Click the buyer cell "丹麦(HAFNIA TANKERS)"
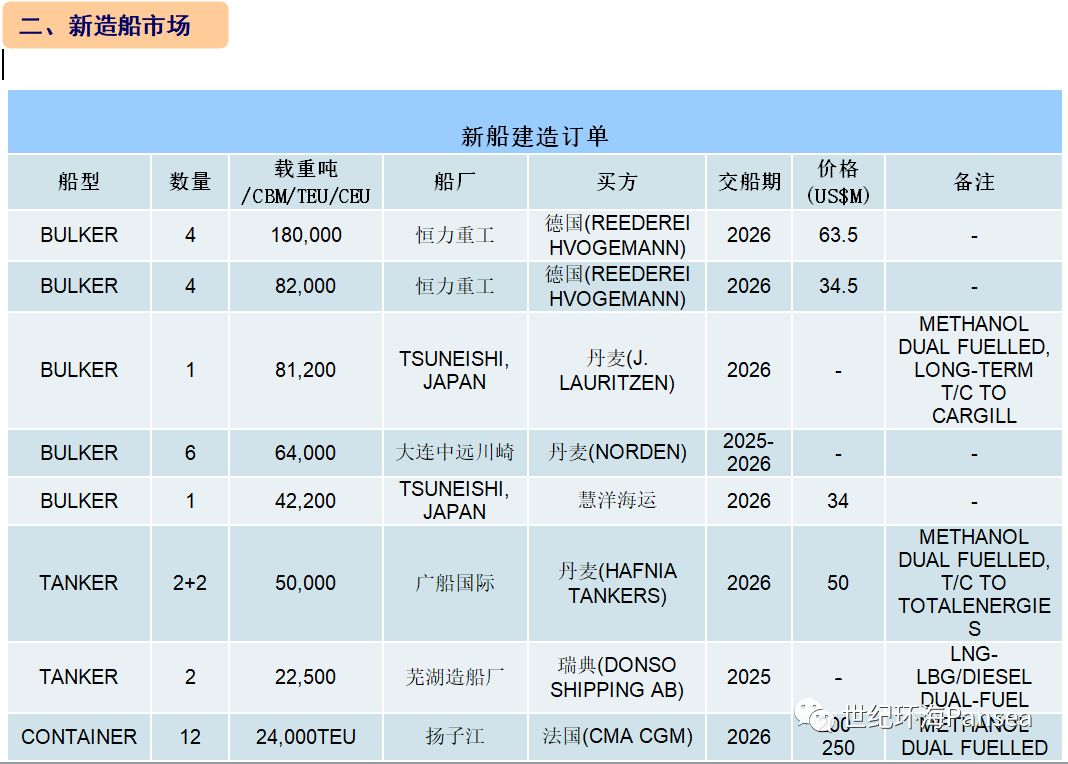The width and height of the screenshot is (1068, 764). (x=617, y=583)
